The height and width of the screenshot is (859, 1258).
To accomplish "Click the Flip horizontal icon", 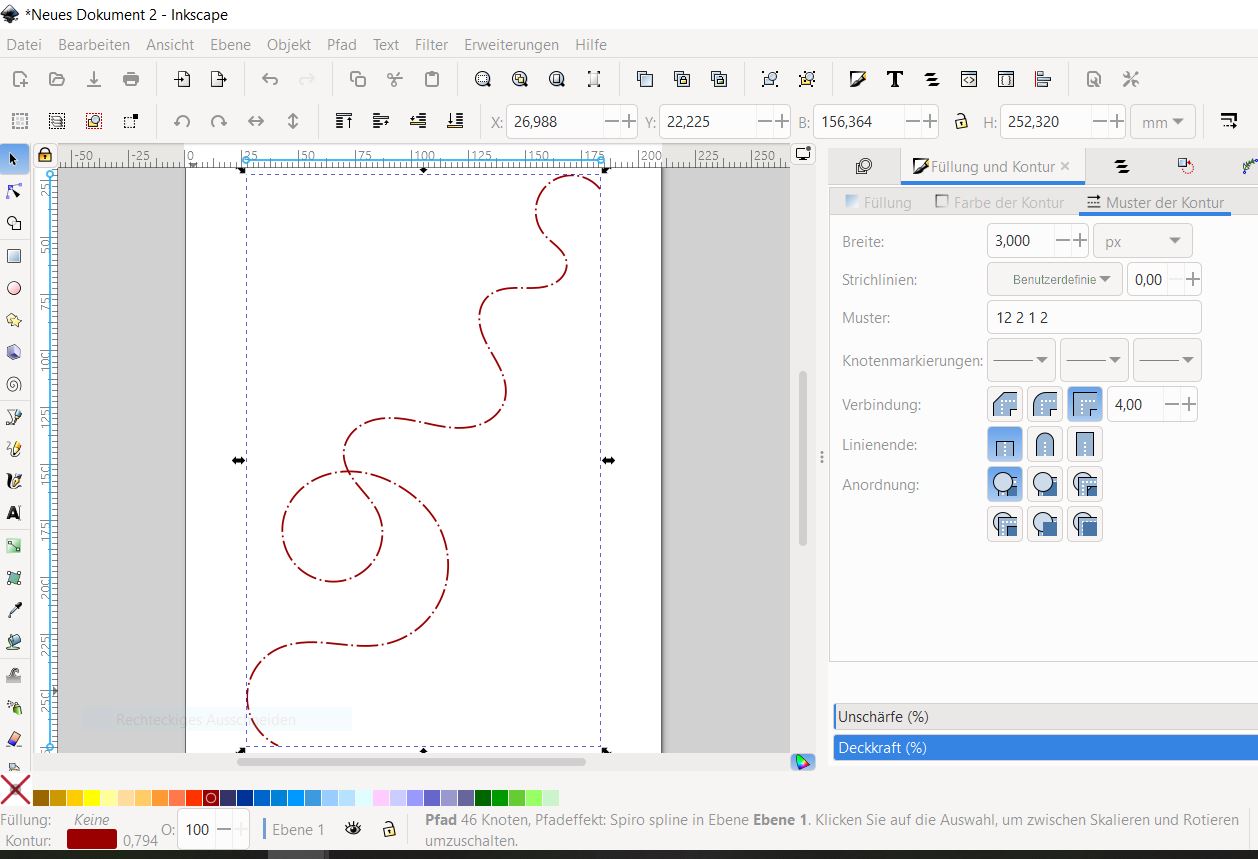I will pyautogui.click(x=256, y=121).
